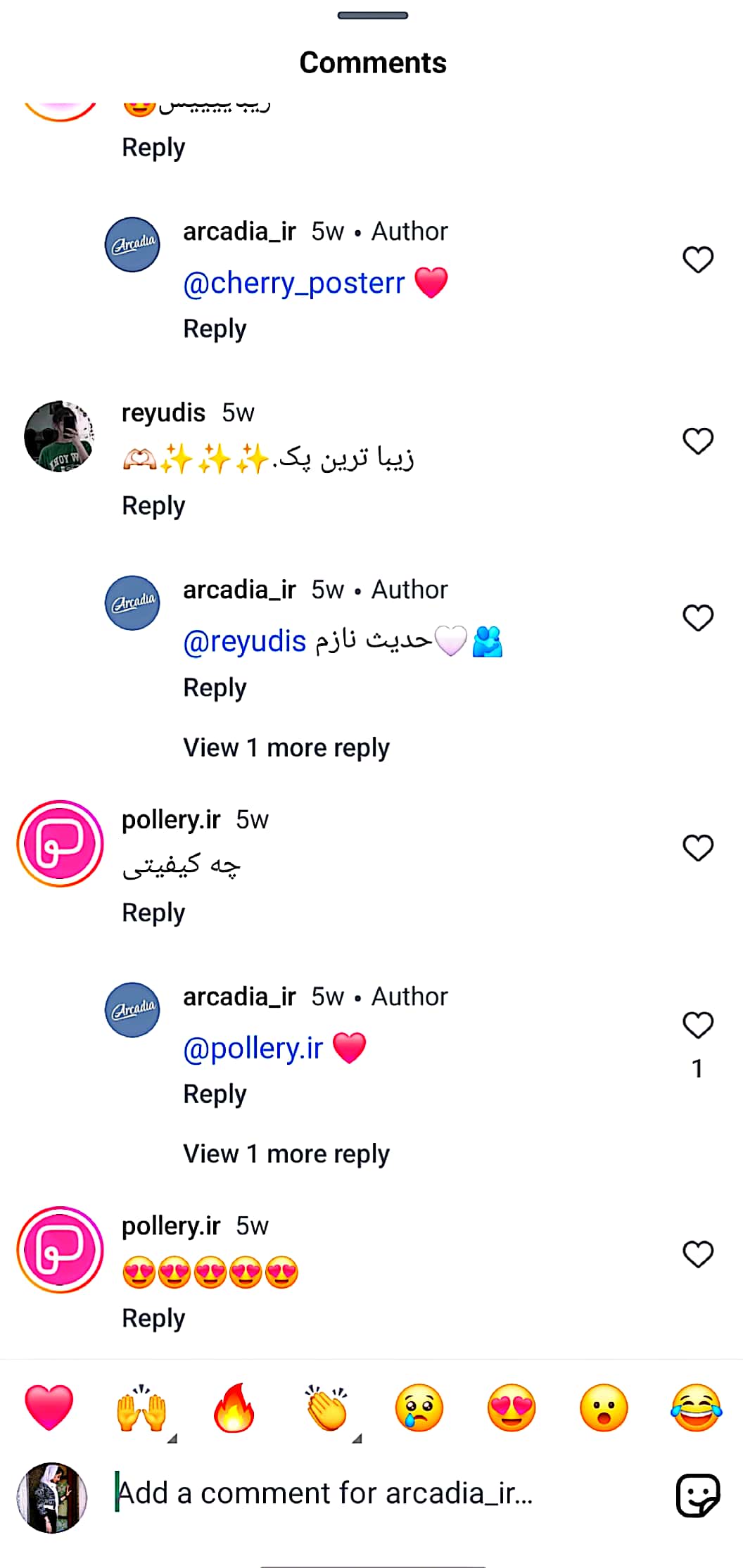Image resolution: width=743 pixels, height=1568 pixels.
Task: Like reyudis's comment with the heart
Action: point(698,441)
